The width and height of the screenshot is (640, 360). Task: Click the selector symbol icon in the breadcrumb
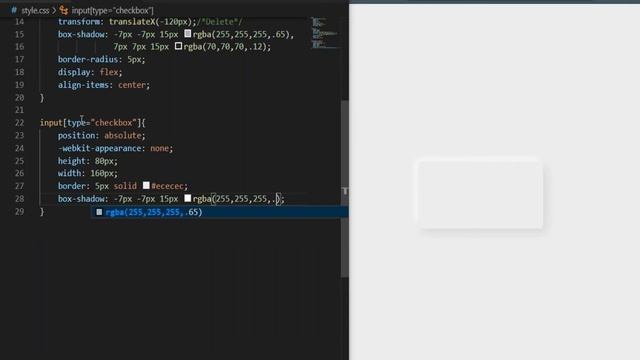click(x=64, y=10)
